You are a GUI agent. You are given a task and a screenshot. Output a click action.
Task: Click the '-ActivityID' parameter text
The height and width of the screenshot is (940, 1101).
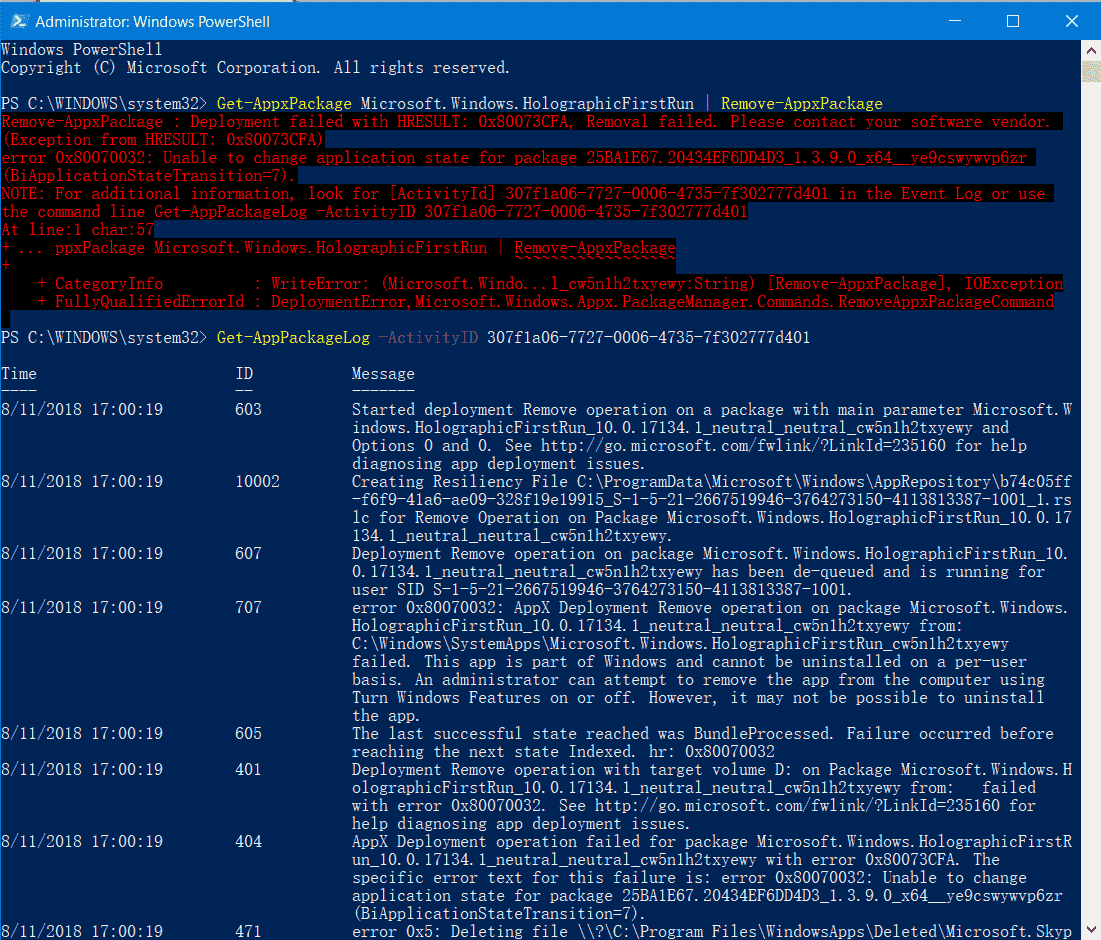428,338
